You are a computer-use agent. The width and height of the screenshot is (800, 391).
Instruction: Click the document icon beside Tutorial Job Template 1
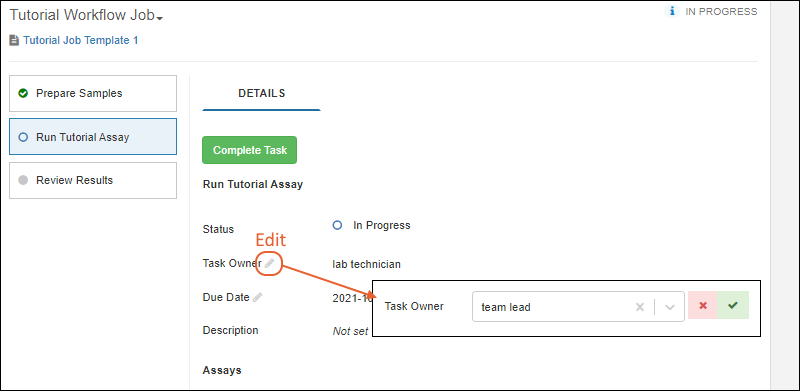pos(14,40)
